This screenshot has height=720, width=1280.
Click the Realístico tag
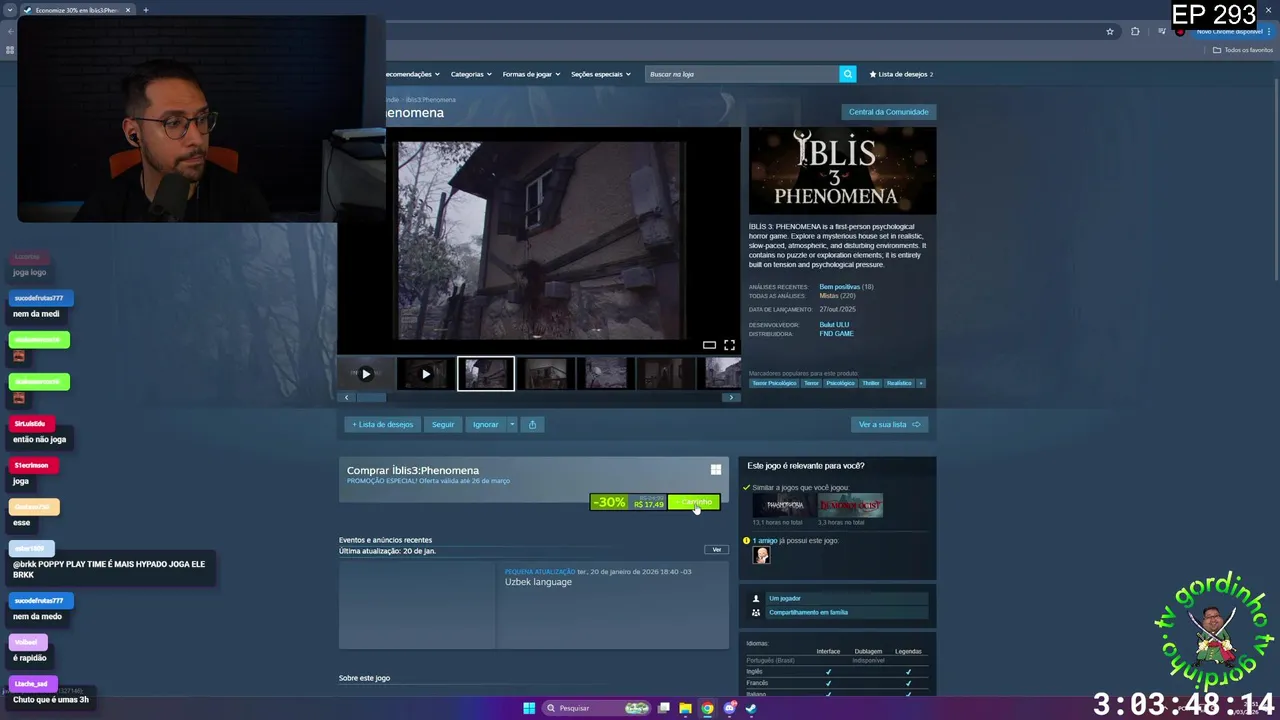[x=899, y=383]
